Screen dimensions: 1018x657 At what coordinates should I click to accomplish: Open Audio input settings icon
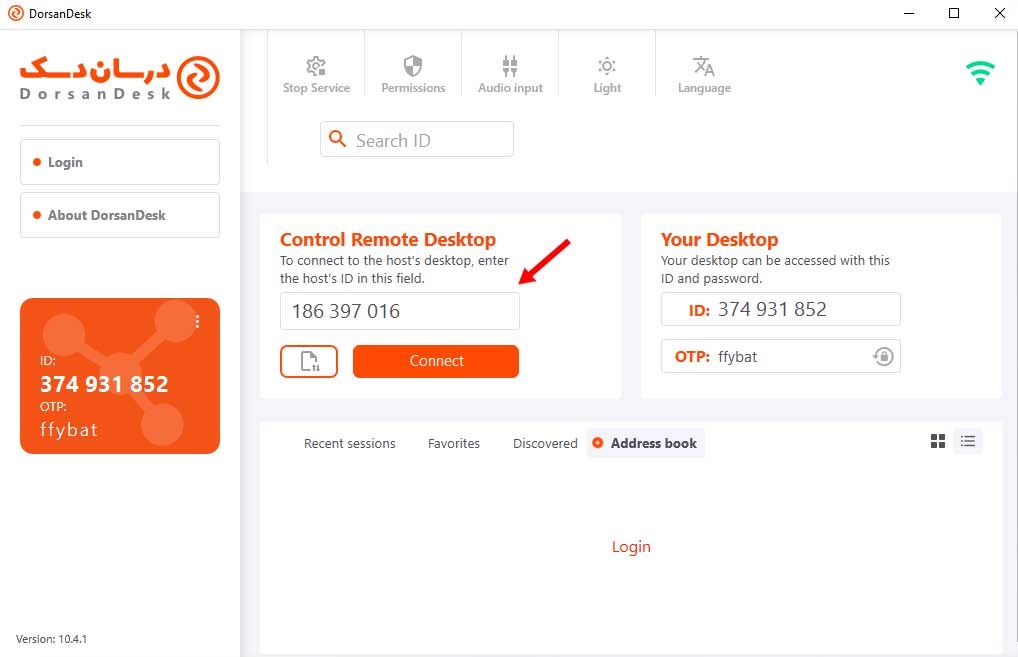coord(510,66)
